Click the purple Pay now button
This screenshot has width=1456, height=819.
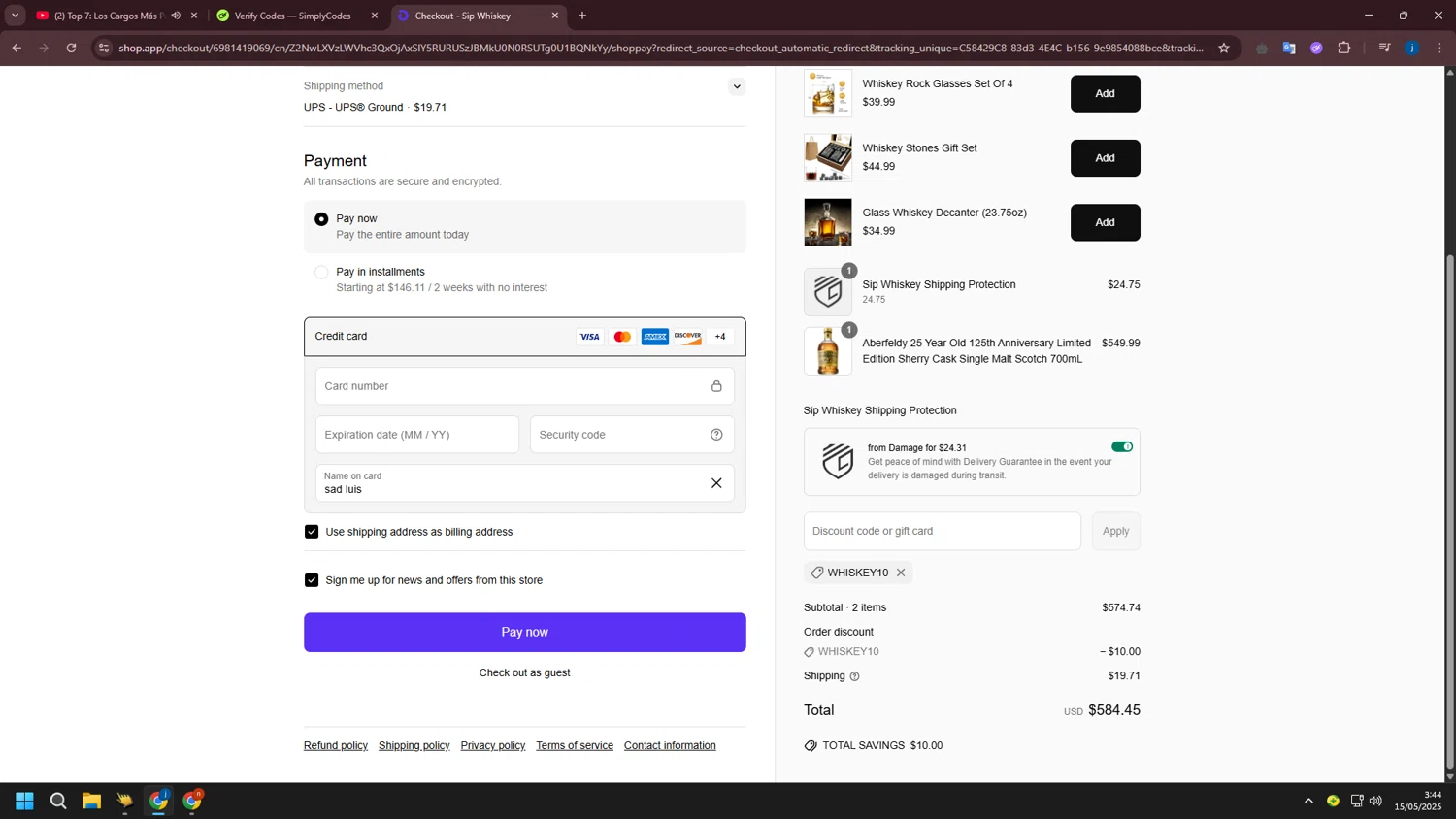click(x=524, y=632)
